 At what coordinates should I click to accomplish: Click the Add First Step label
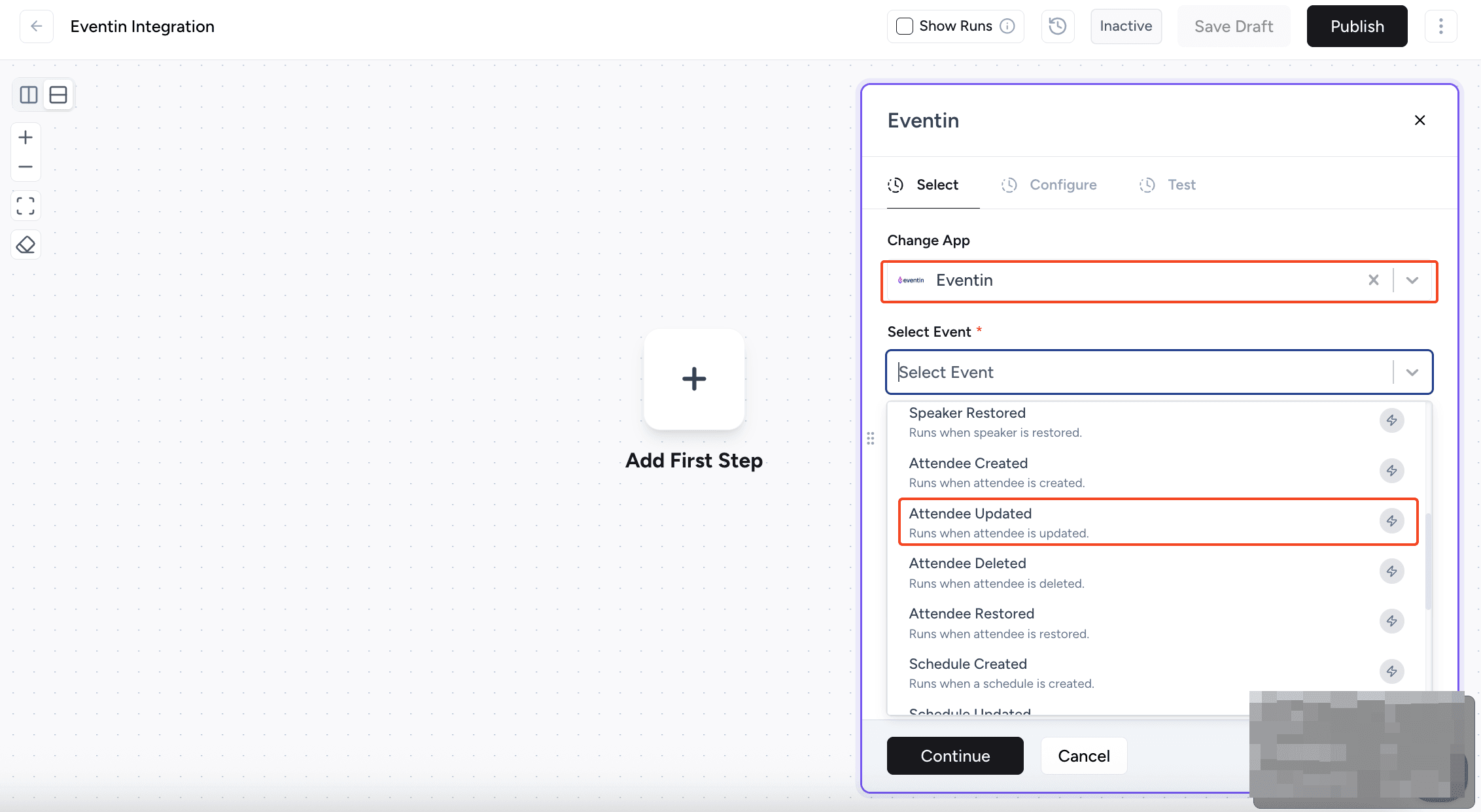pyautogui.click(x=694, y=460)
